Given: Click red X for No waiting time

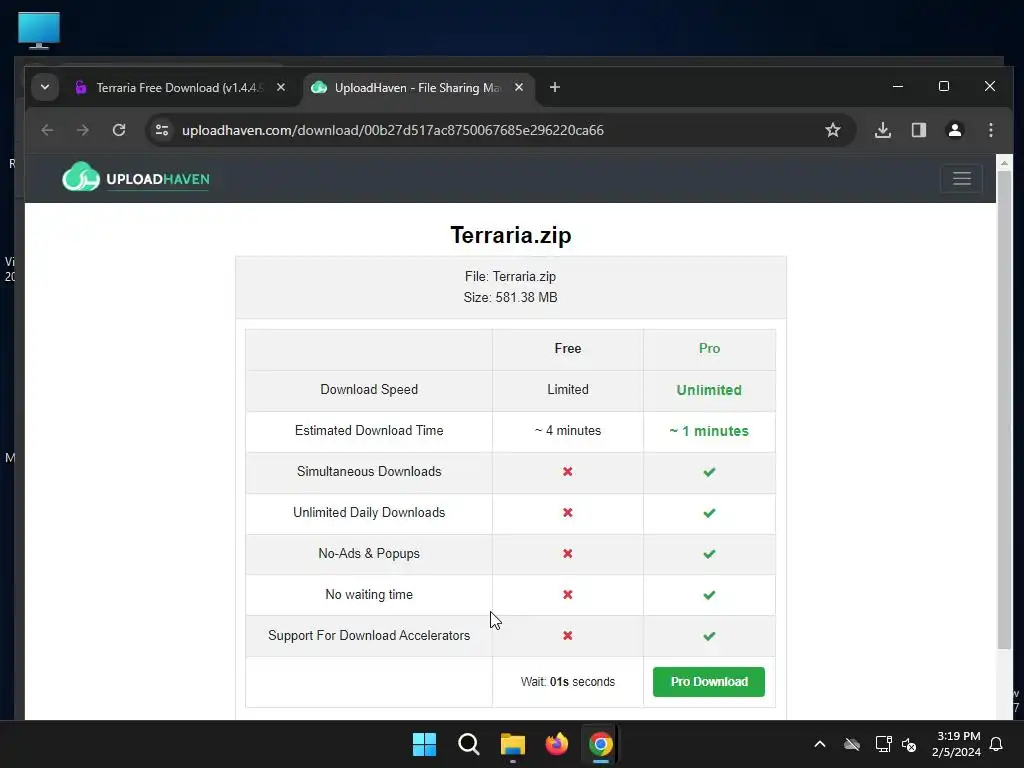Looking at the screenshot, I should (568, 594).
